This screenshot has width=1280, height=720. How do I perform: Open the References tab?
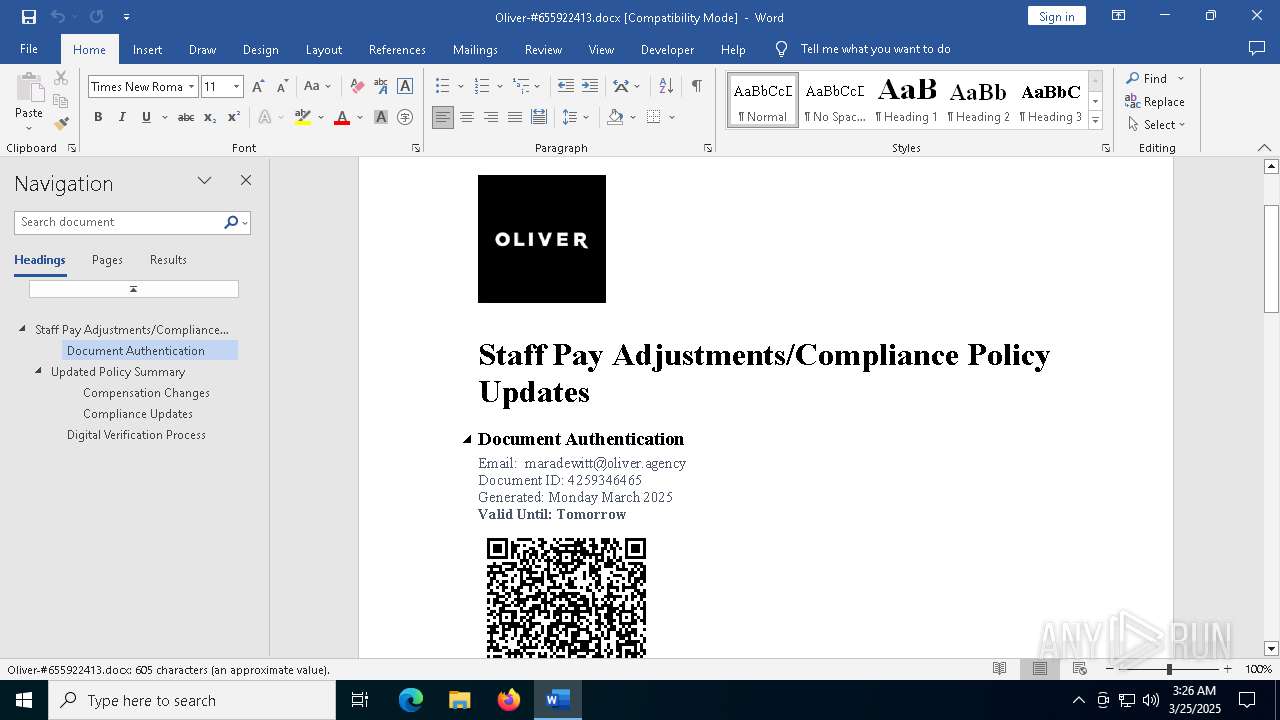point(397,50)
